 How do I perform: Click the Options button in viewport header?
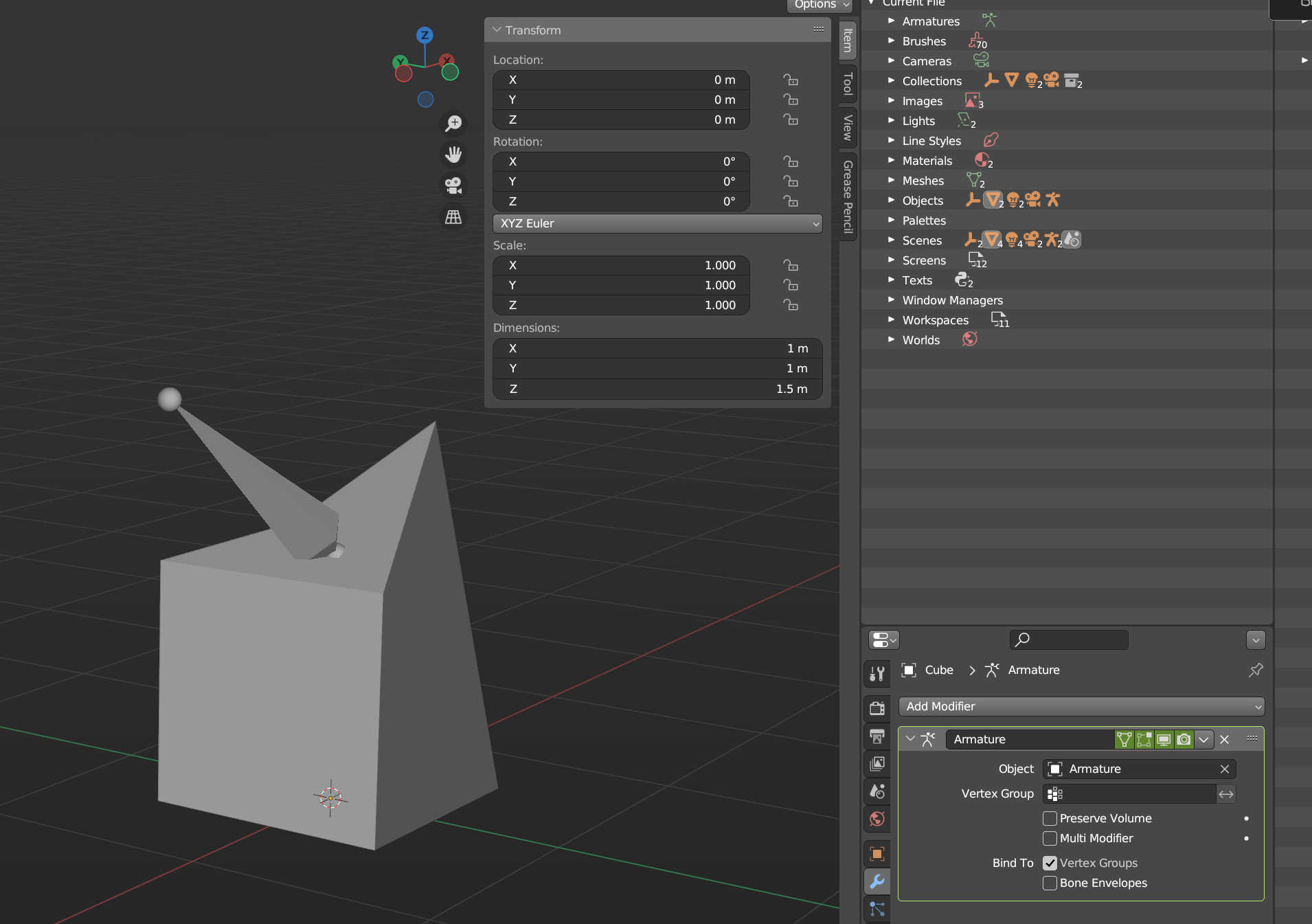(819, 5)
